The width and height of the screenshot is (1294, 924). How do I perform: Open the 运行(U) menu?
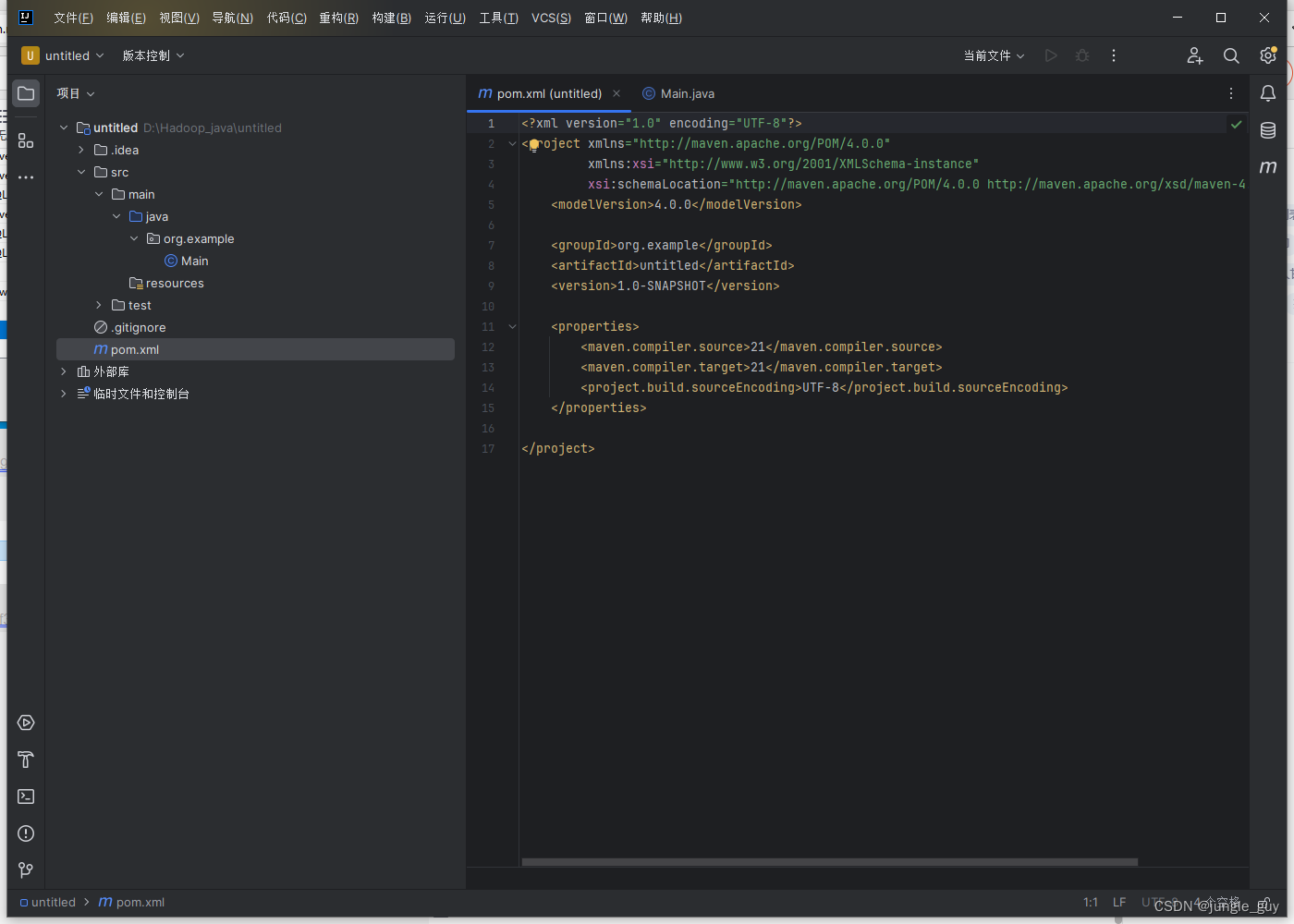[445, 18]
